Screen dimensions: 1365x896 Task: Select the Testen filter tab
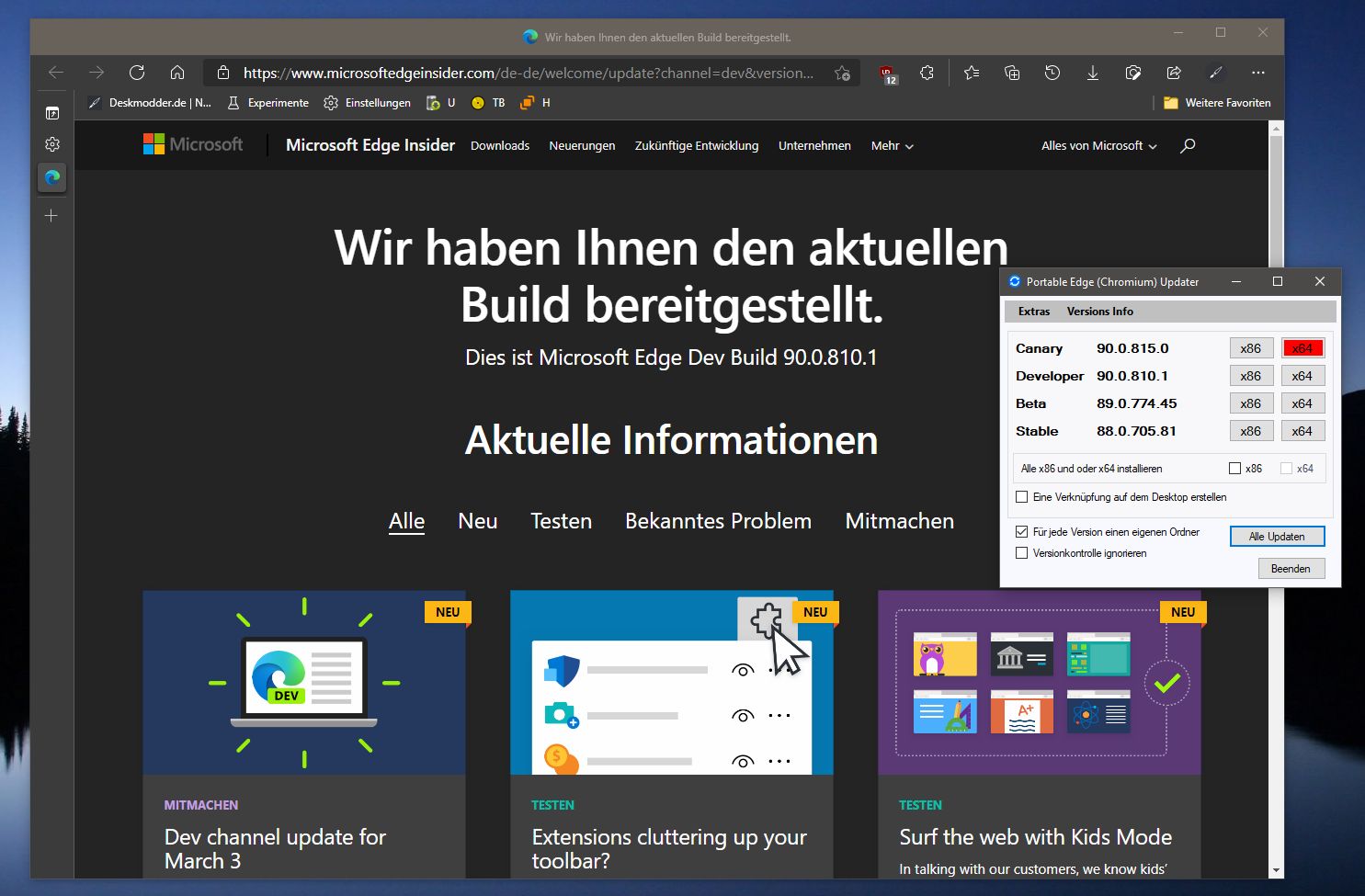pos(561,521)
